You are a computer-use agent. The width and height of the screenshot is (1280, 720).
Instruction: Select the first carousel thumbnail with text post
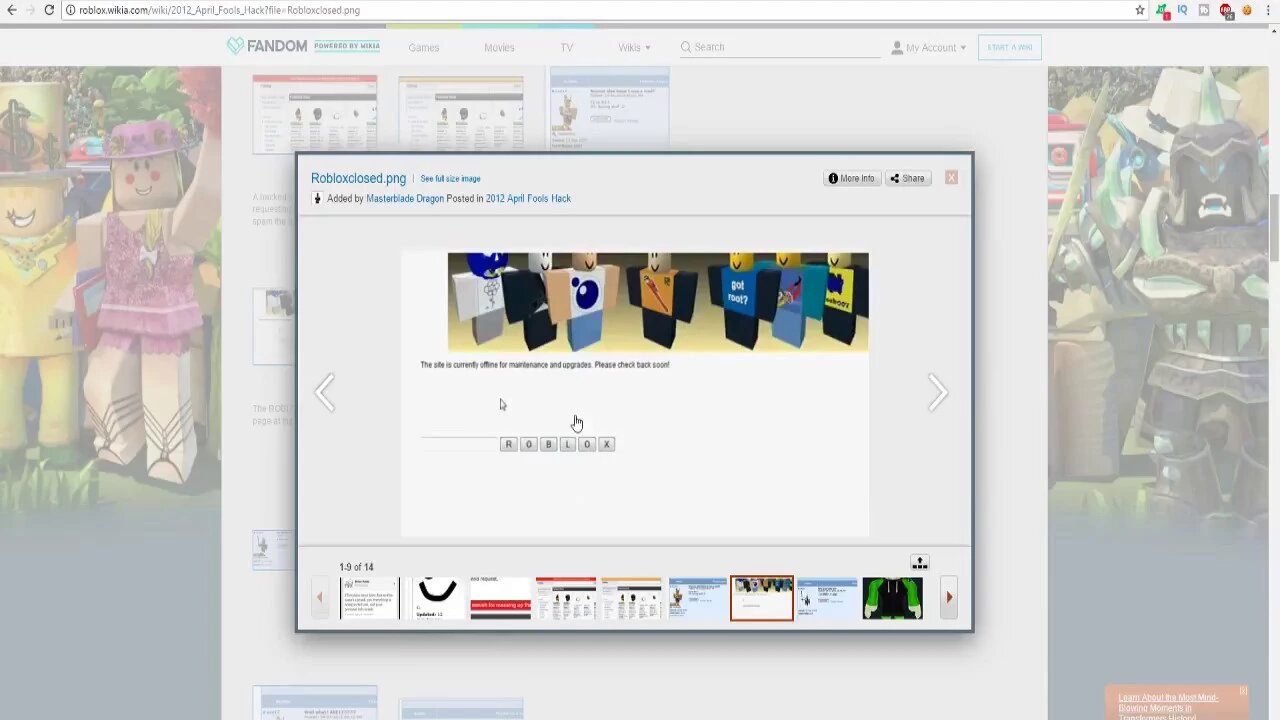369,598
